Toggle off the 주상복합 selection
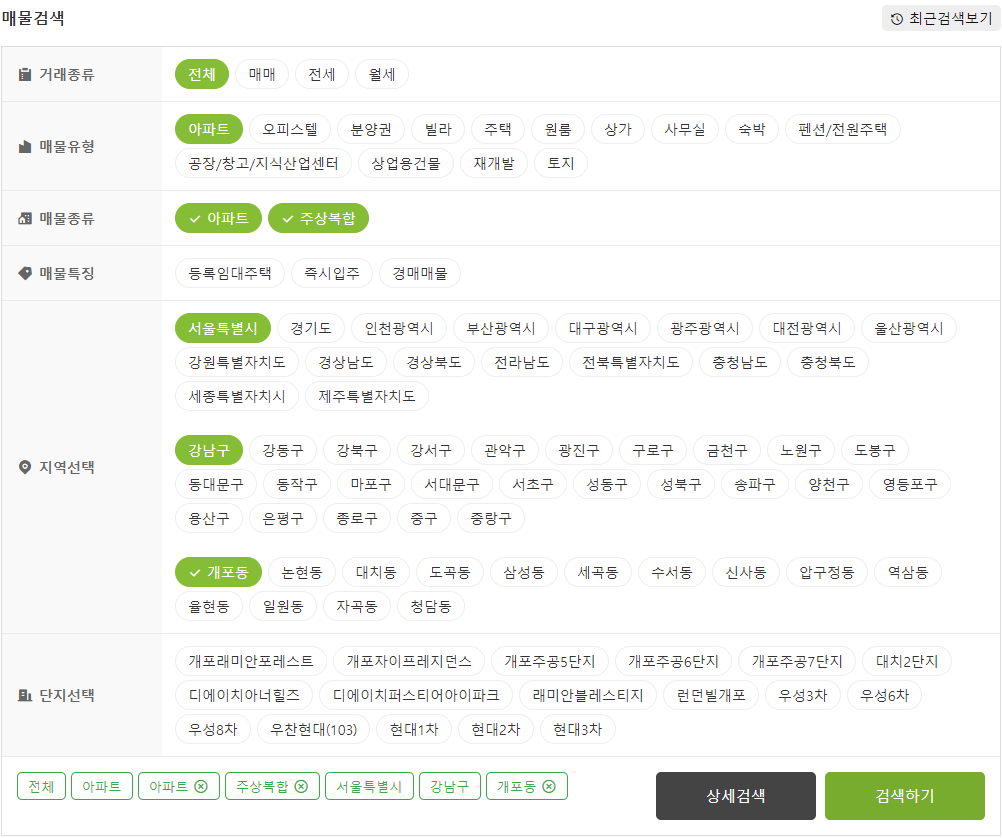The width and height of the screenshot is (1002, 838). tap(318, 217)
